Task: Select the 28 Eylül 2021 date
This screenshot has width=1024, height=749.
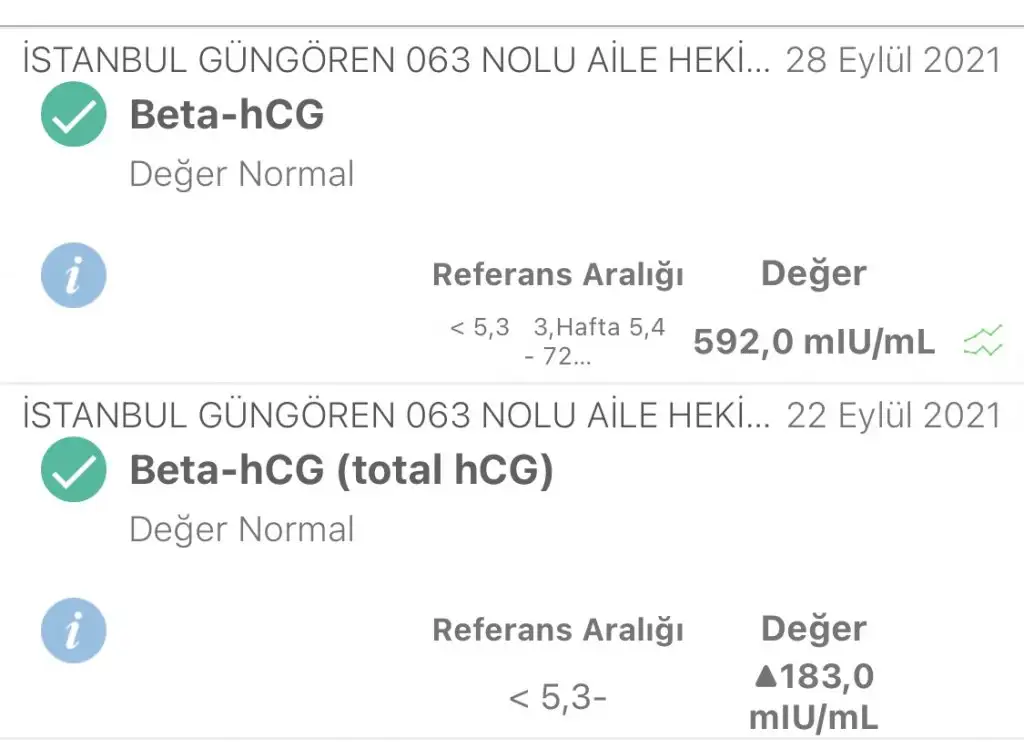Action: click(893, 60)
